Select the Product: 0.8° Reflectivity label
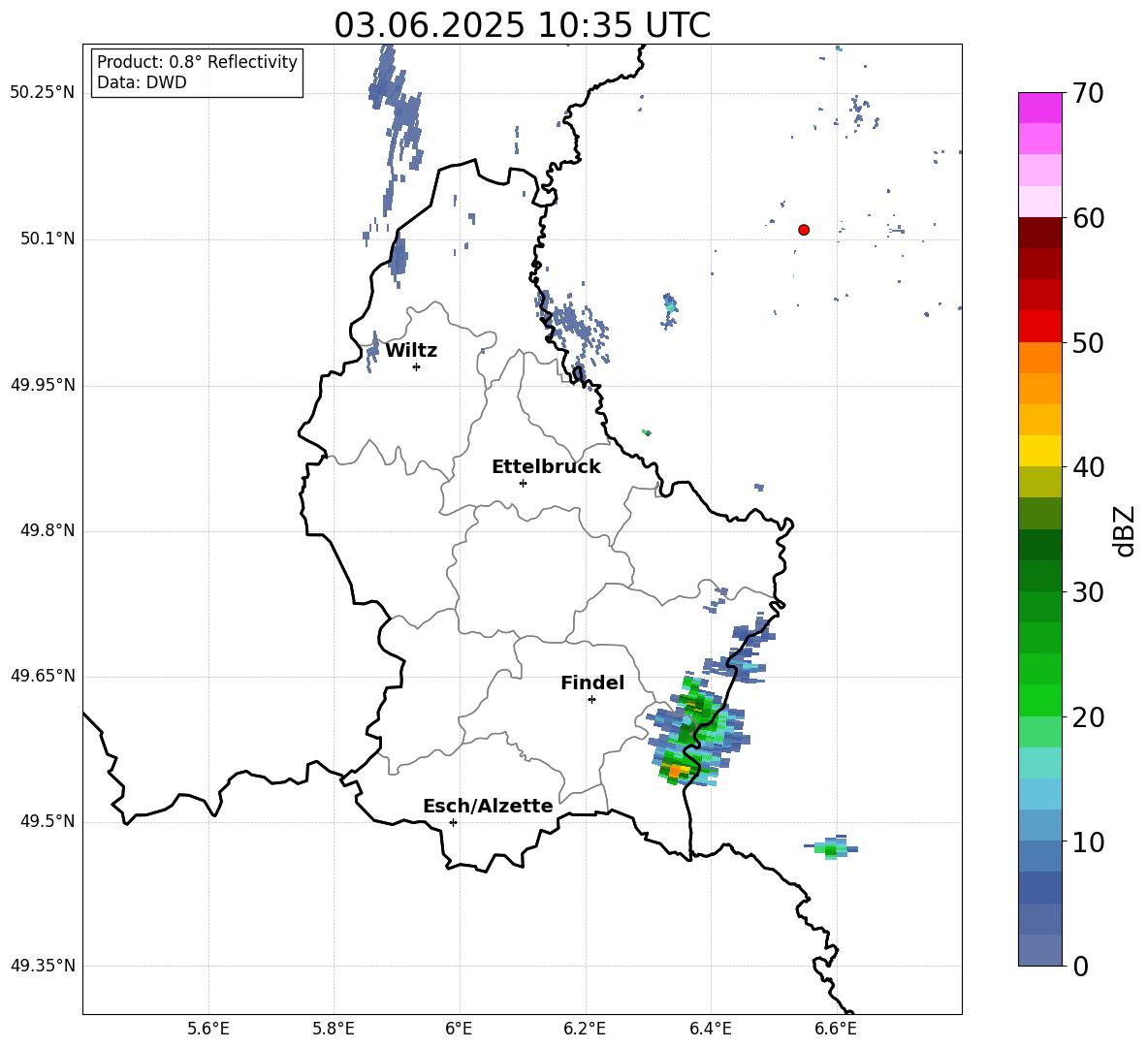Image resolution: width=1148 pixels, height=1048 pixels. coord(197,62)
